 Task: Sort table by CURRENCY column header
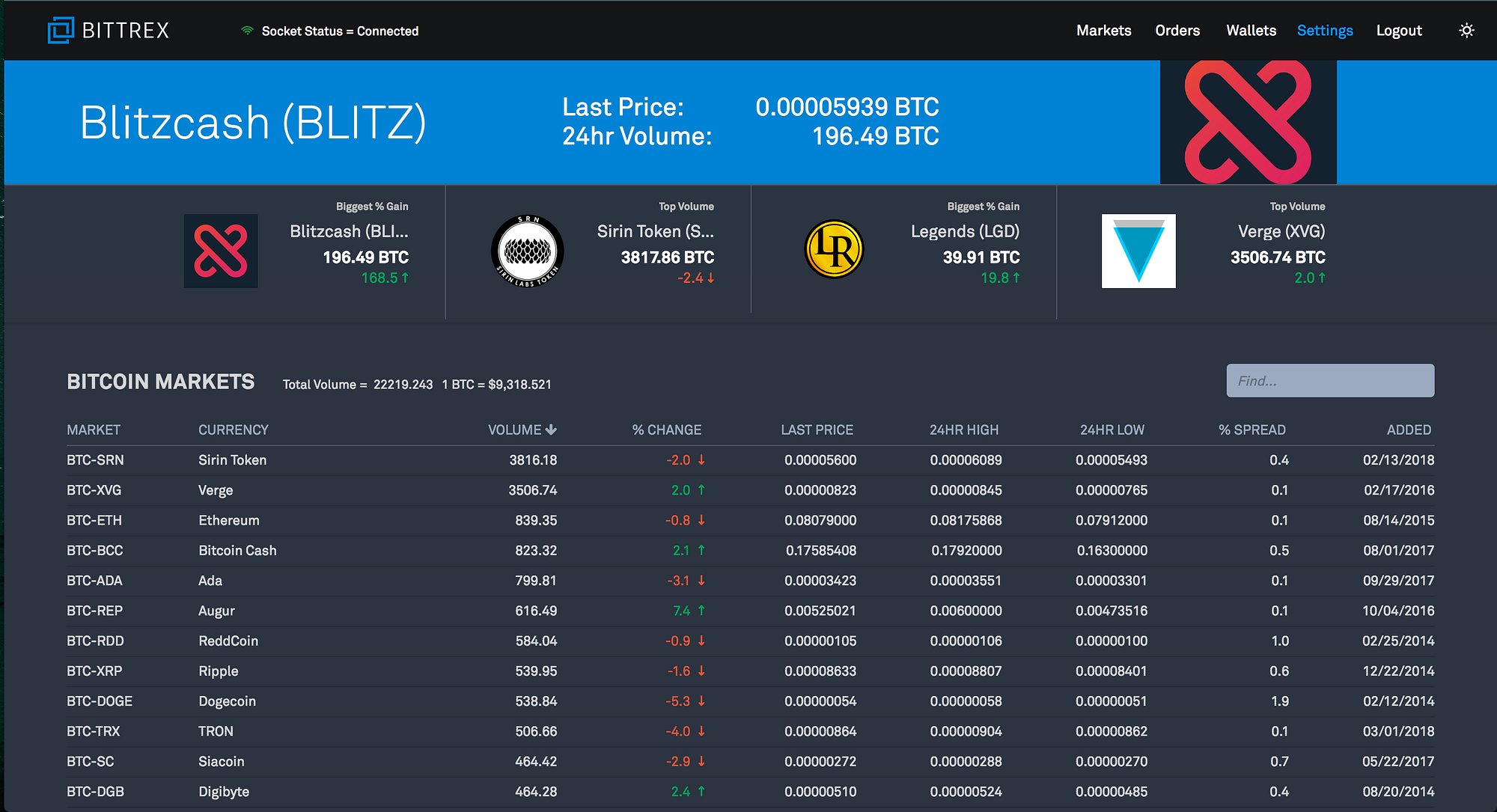pos(234,430)
